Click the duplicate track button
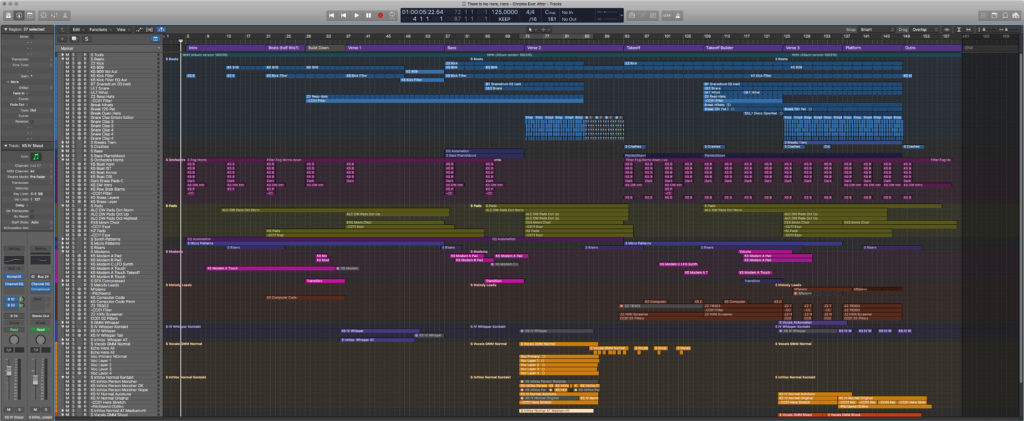This screenshot has height=421, width=1024. pyautogui.click(x=74, y=39)
